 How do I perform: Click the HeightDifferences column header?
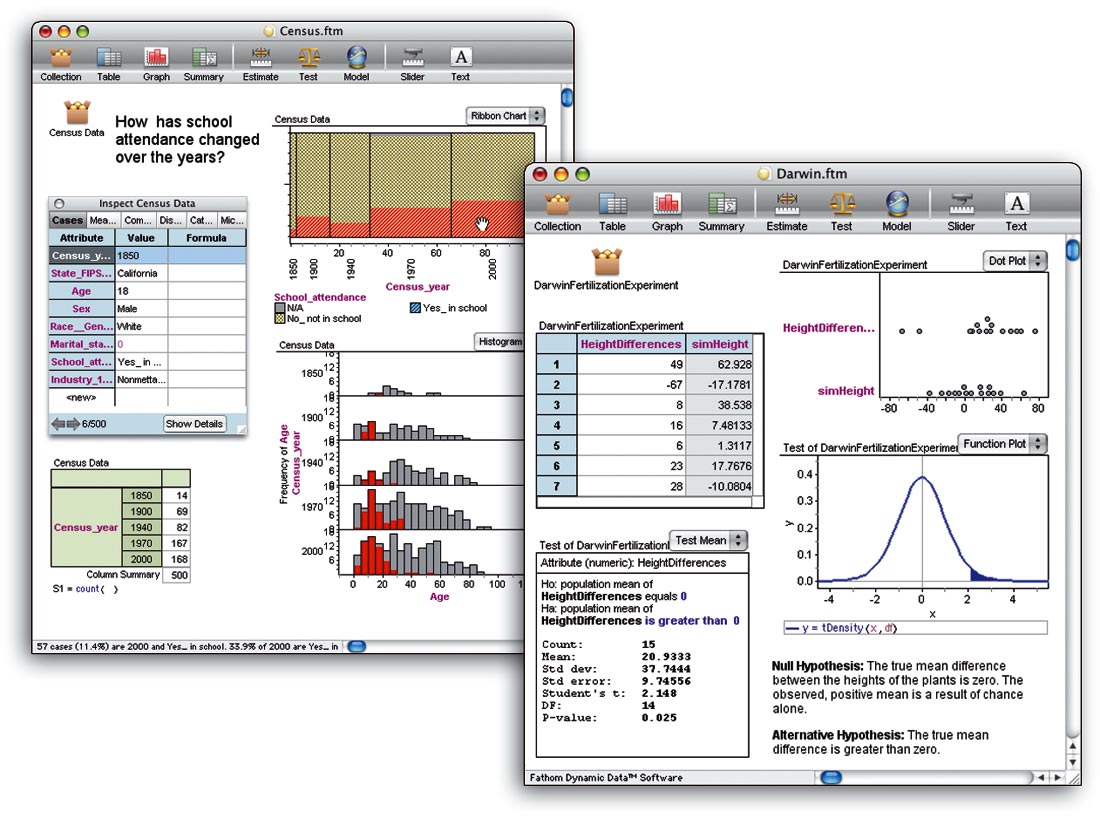pos(632,343)
